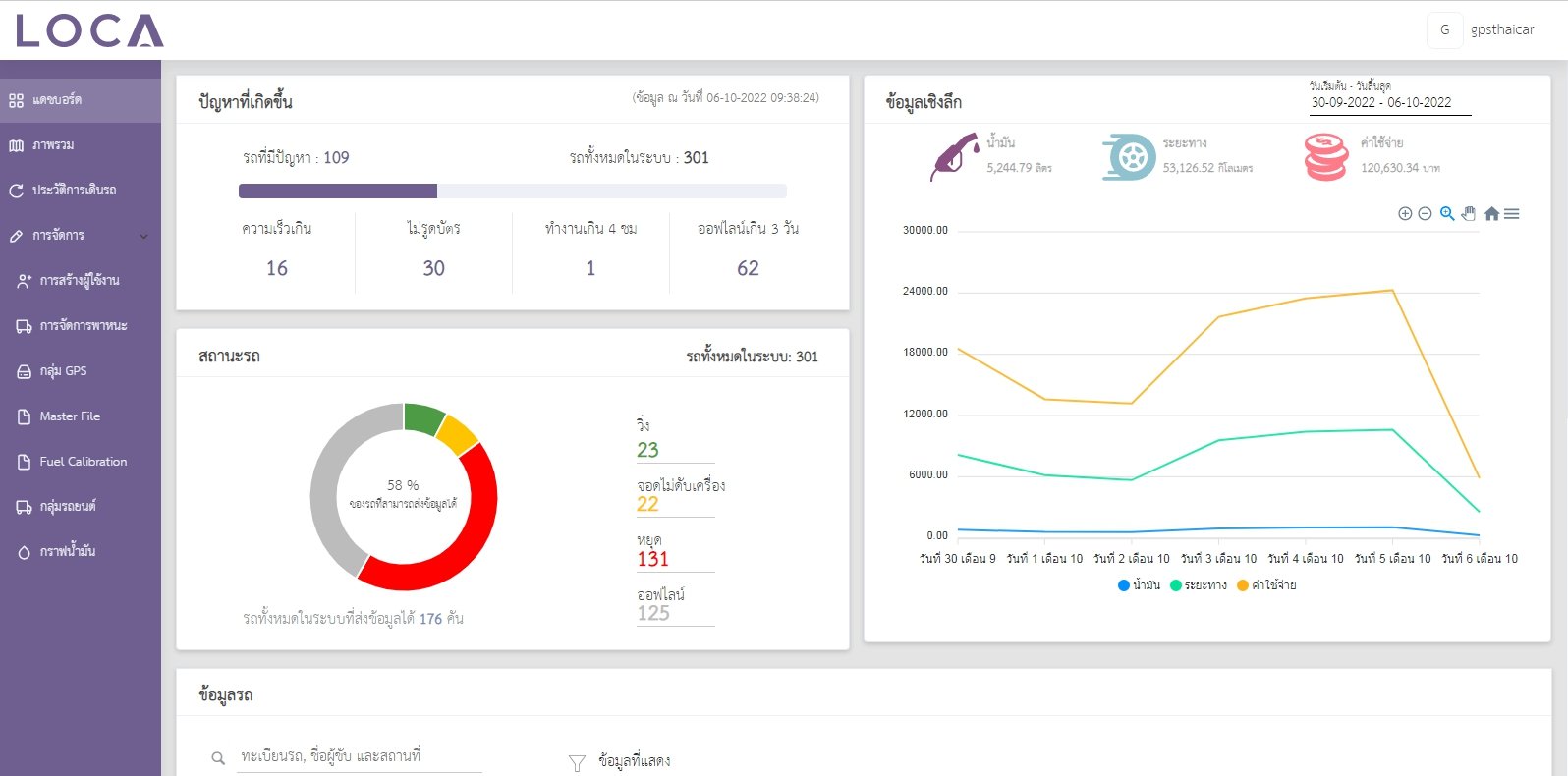Click the chart zoom out (minus) icon
Image resolution: width=1568 pixels, height=776 pixels.
click(x=1425, y=214)
